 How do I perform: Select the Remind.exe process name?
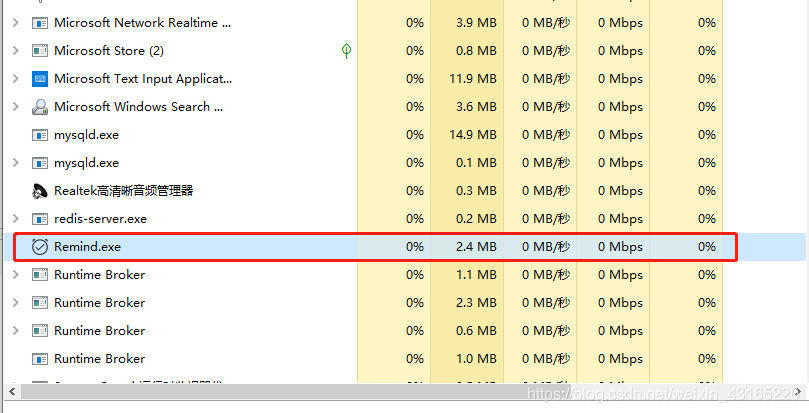pos(87,247)
